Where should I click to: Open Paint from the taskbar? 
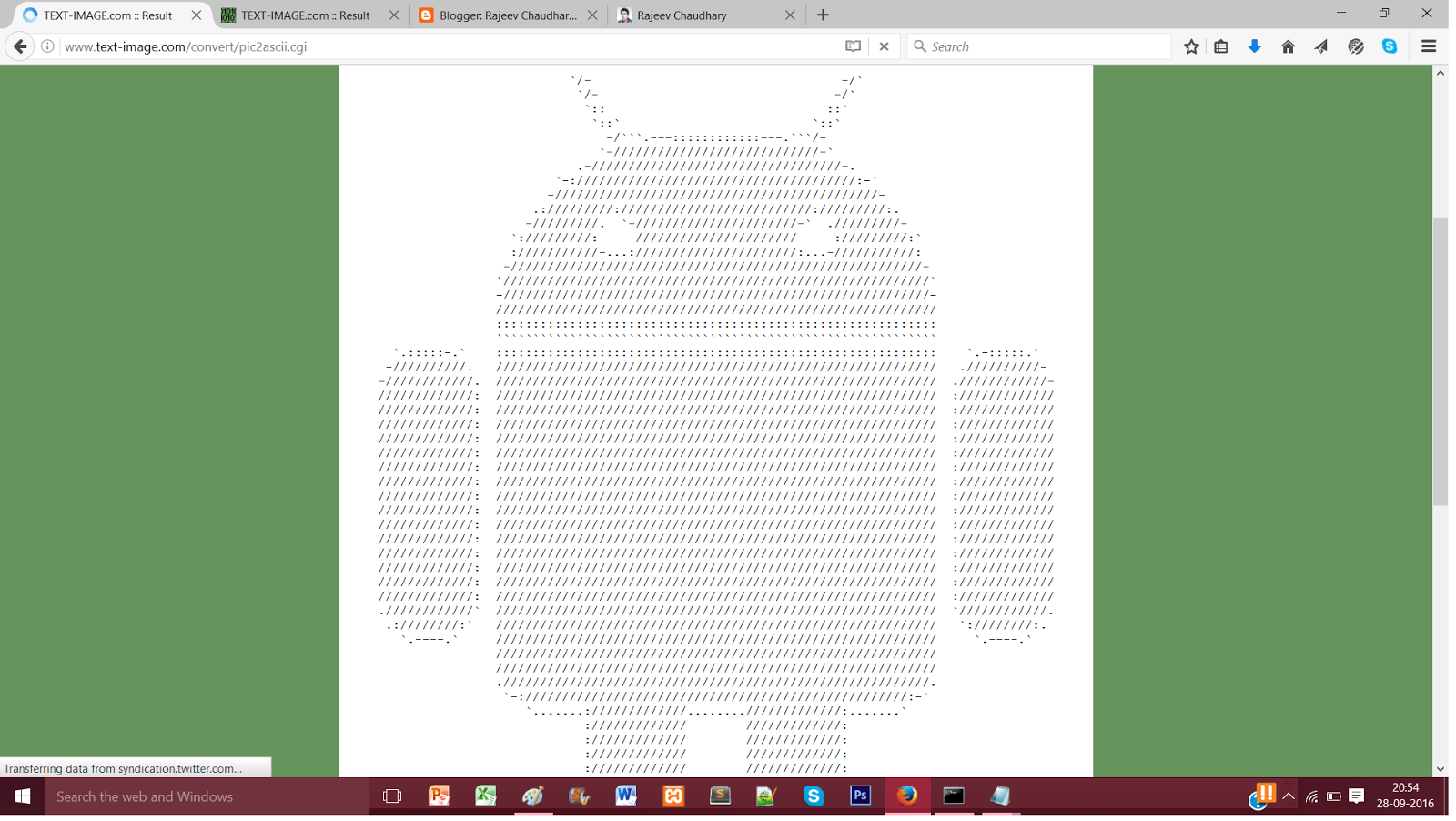tap(532, 796)
